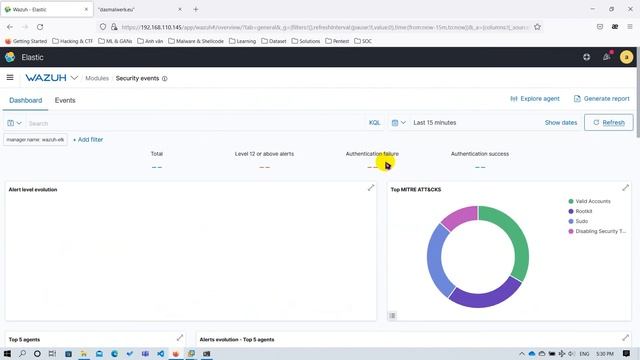Focus the Search query field

click(196, 123)
